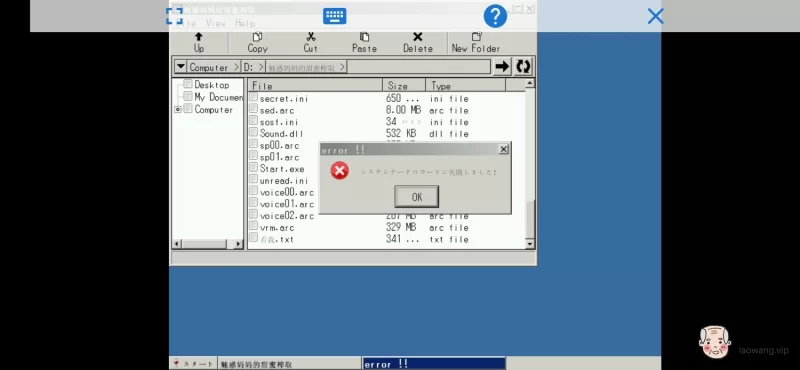Image resolution: width=800 pixels, height=370 pixels.
Task: Open the blue question-mark help icon
Action: coord(495,16)
